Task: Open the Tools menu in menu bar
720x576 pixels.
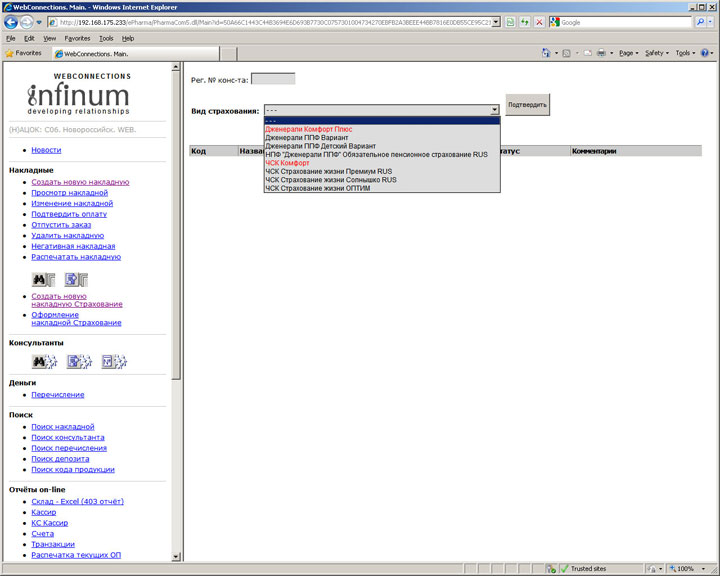Action: coord(106,39)
